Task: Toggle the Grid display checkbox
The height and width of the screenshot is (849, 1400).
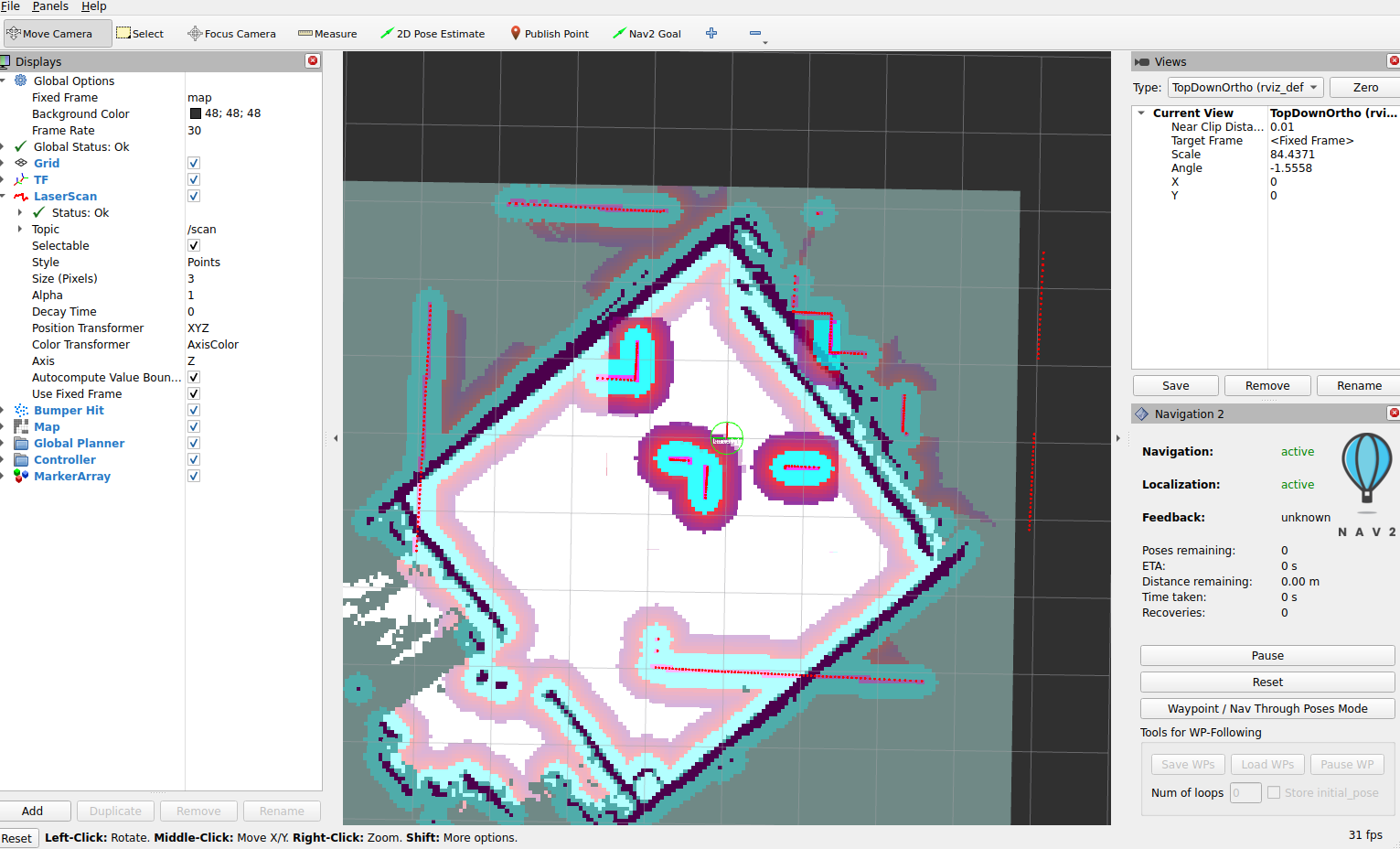Action: click(194, 163)
